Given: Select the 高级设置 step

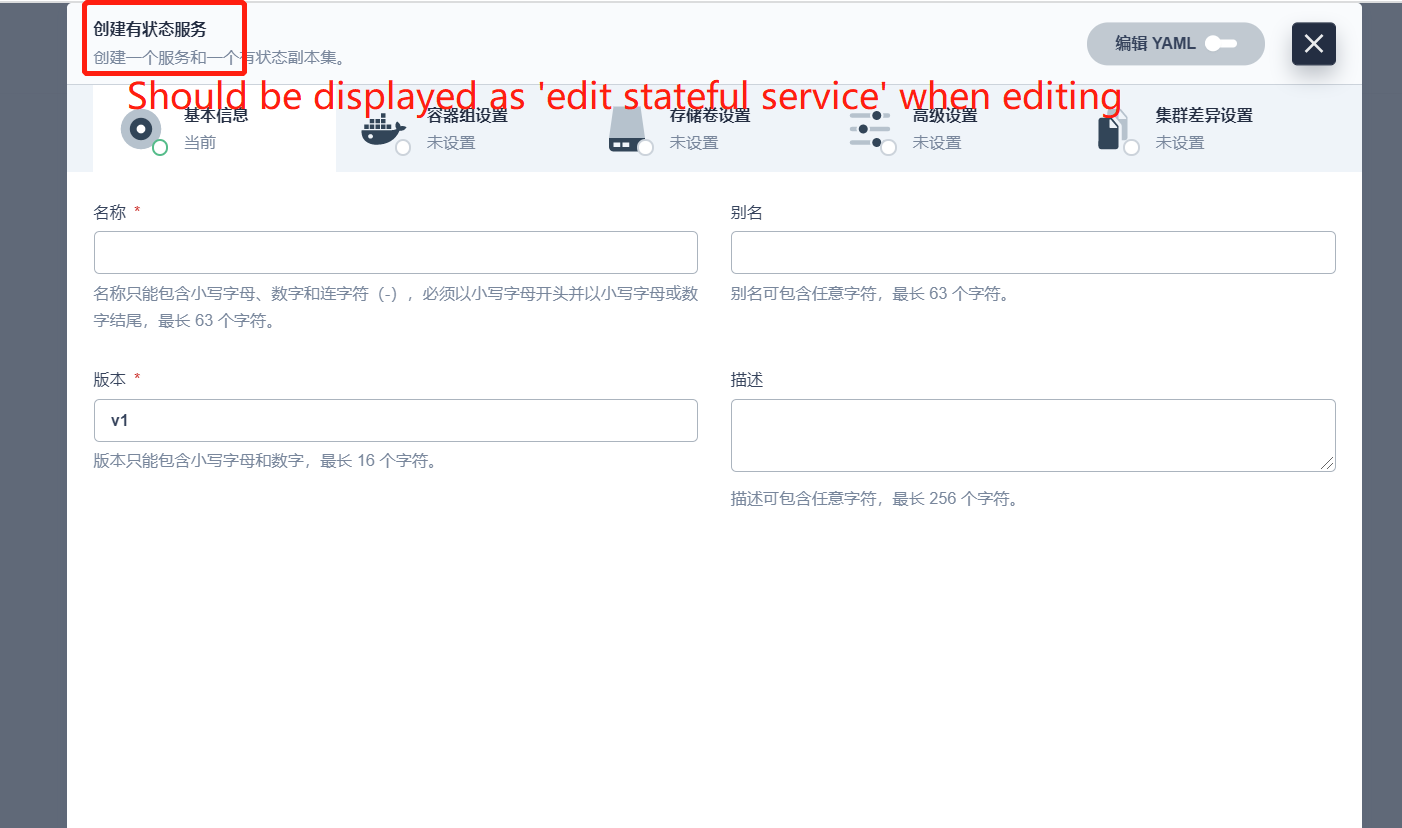Looking at the screenshot, I should [x=943, y=129].
